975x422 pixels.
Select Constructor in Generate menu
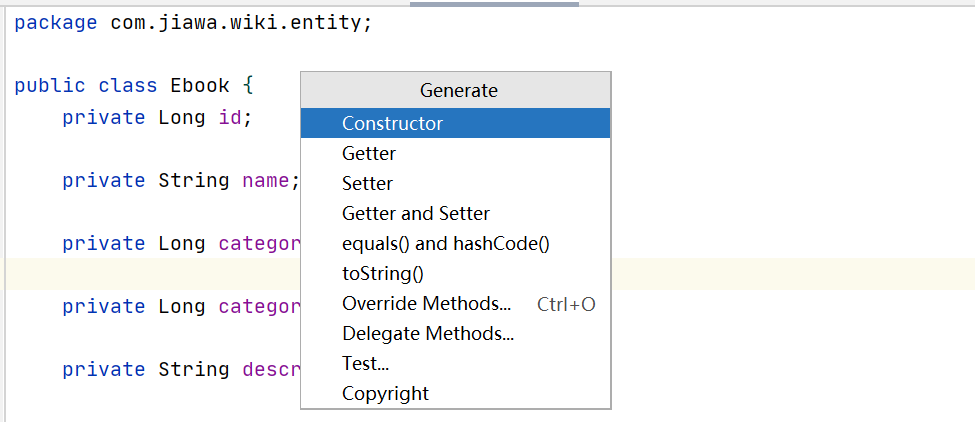coord(455,123)
